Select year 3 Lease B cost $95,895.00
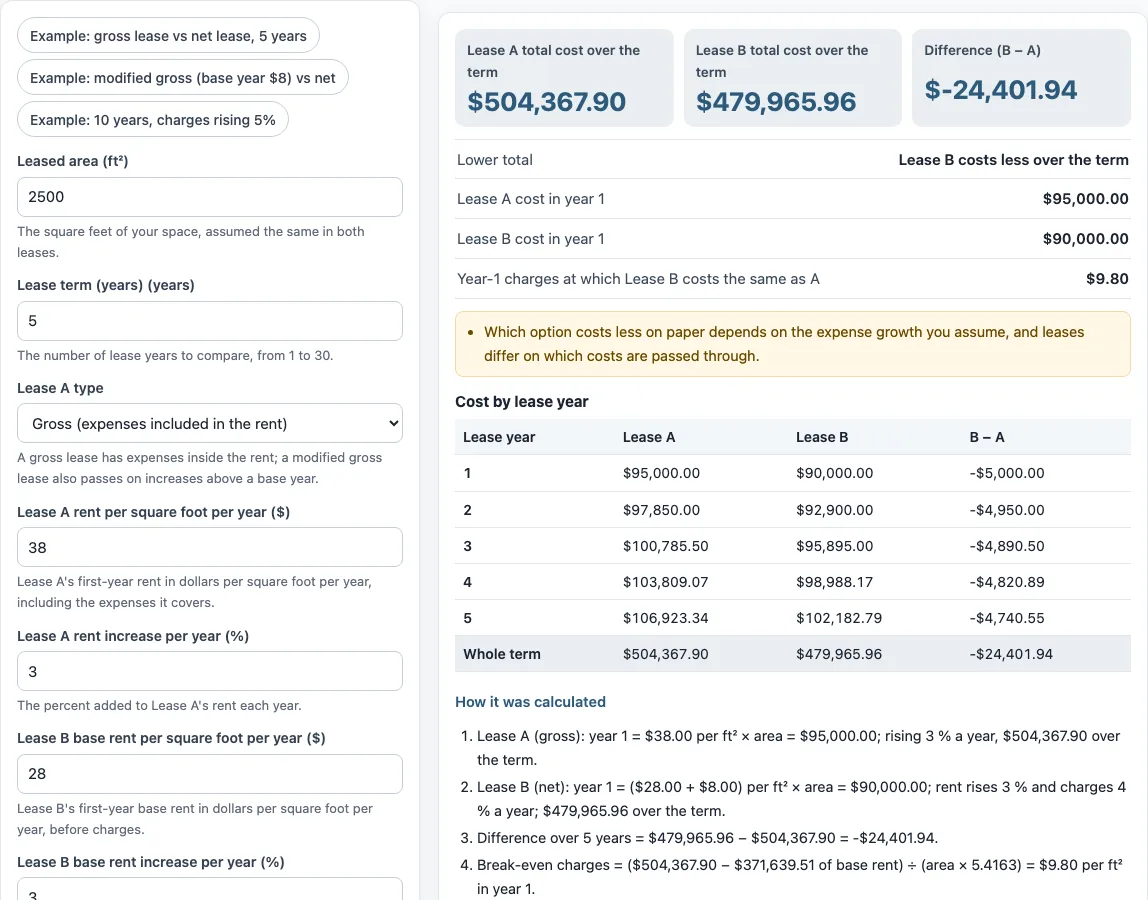Viewport: 1148px width, 900px height. [x=835, y=546]
